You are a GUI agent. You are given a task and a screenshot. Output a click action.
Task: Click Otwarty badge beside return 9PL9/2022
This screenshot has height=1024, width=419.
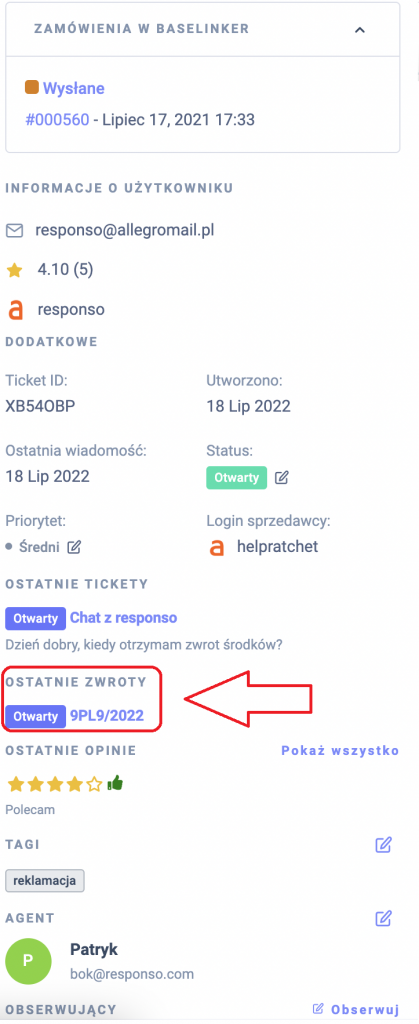[x=36, y=716]
